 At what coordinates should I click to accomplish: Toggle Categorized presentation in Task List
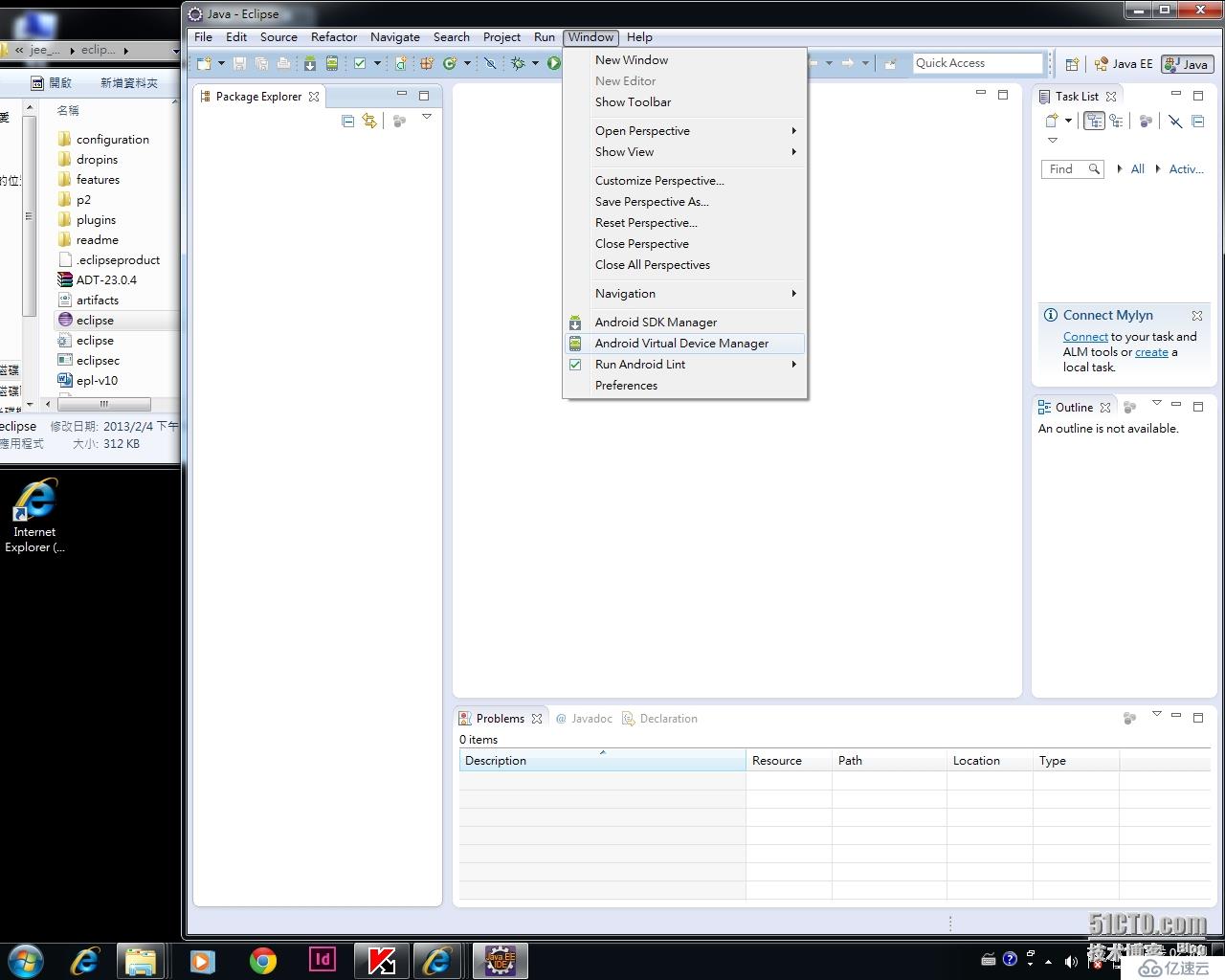pos(1094,121)
